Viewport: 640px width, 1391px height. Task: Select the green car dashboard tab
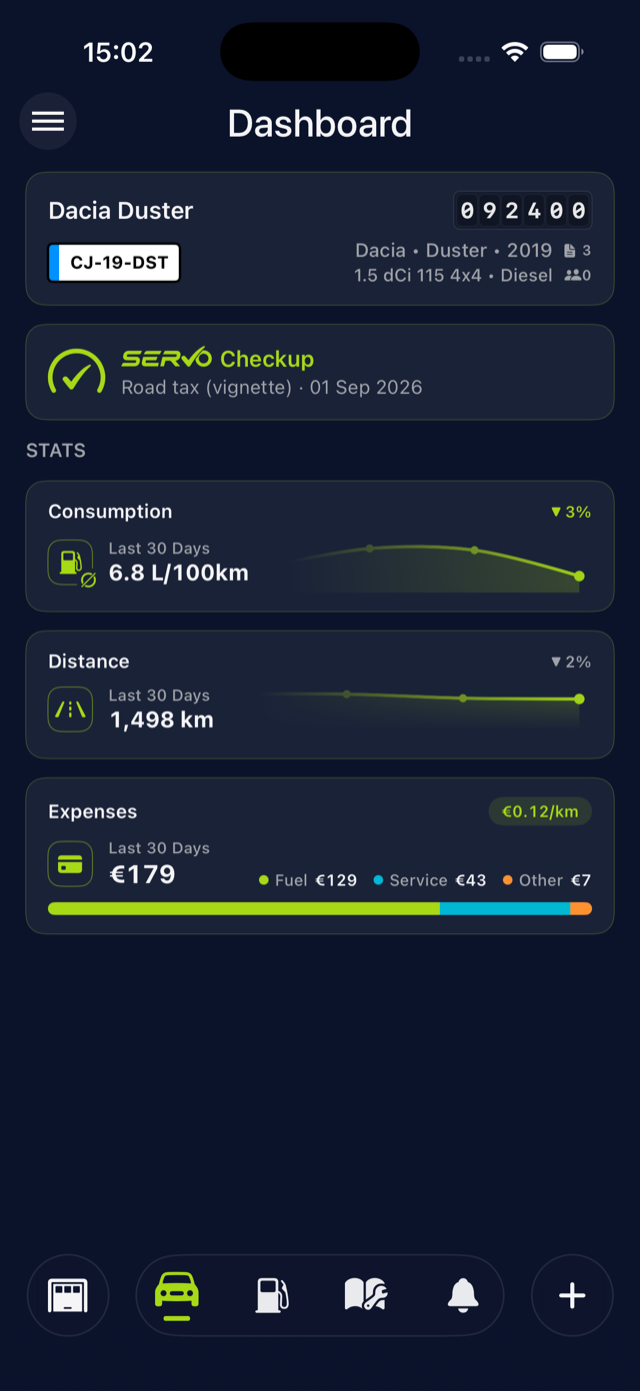177,1294
